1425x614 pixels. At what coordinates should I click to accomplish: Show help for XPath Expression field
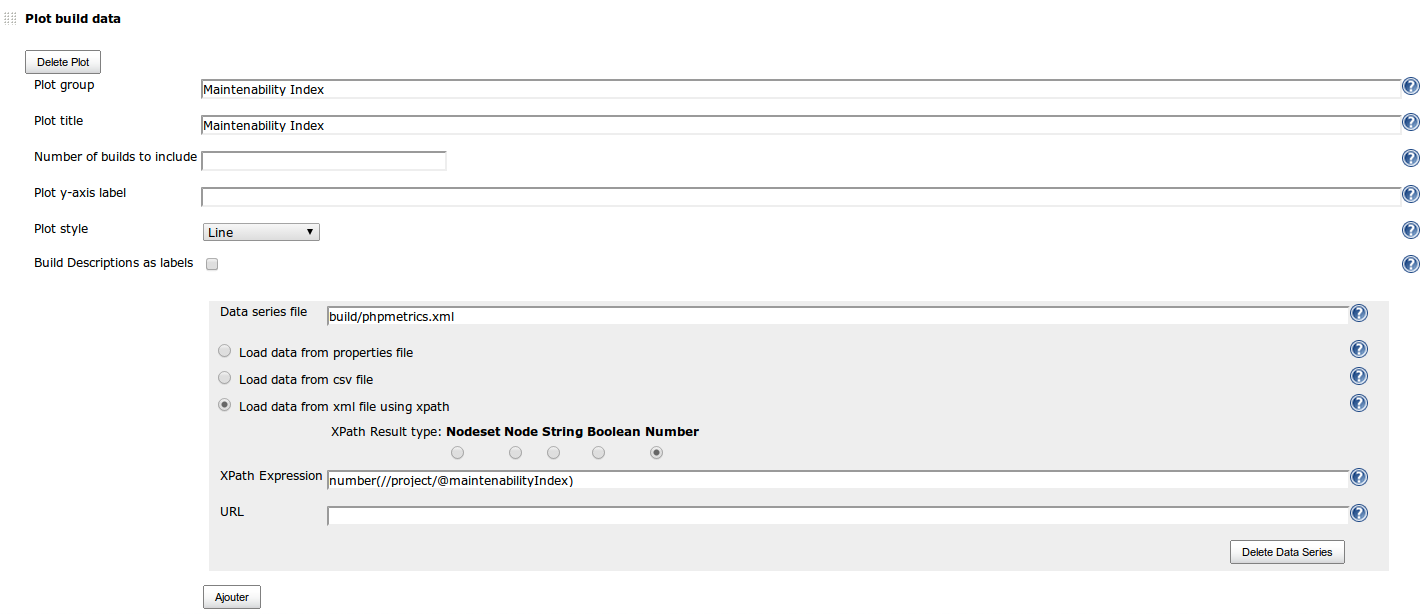point(1359,477)
